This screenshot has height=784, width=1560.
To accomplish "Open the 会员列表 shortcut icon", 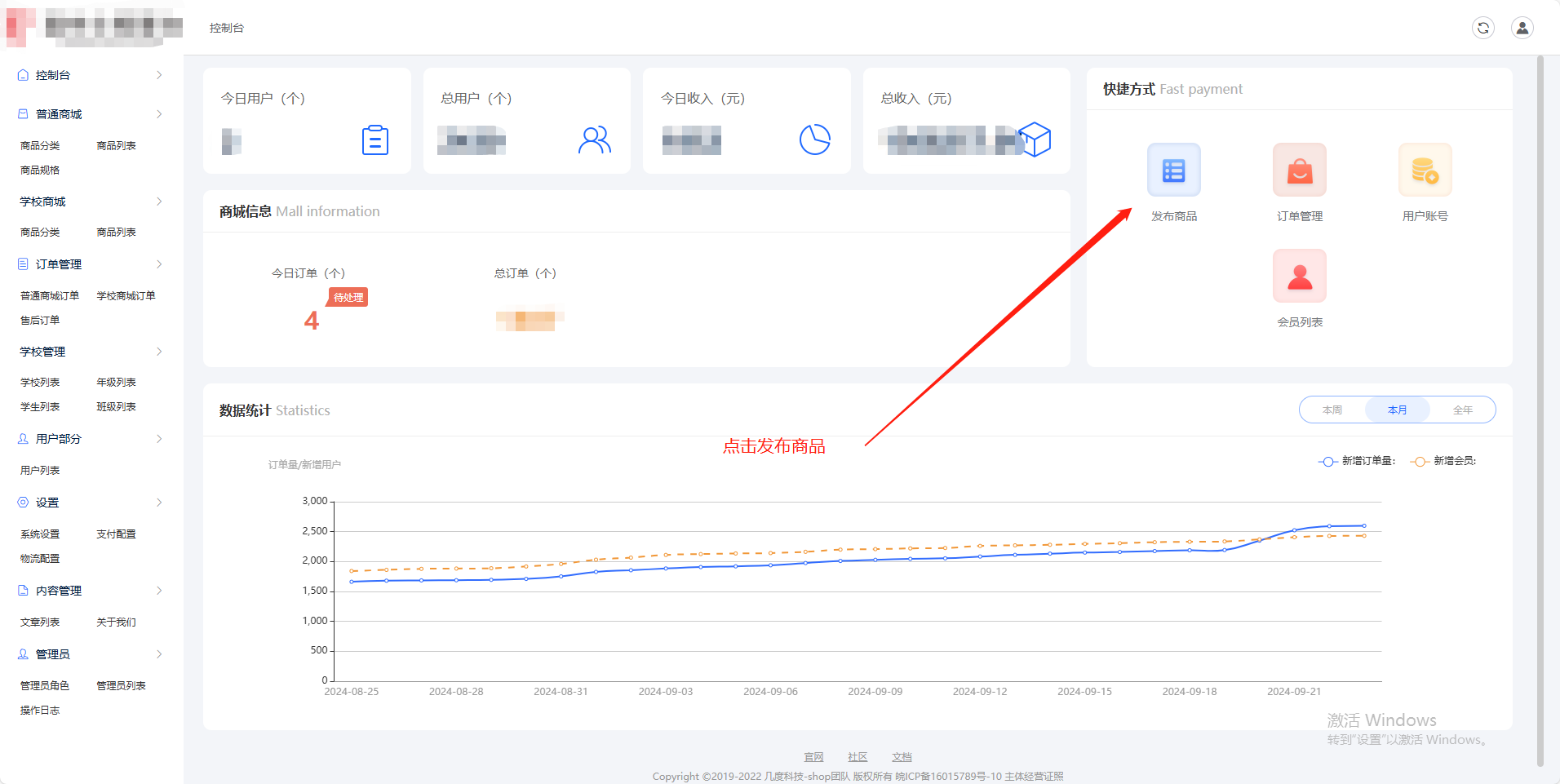I will pyautogui.click(x=1299, y=277).
